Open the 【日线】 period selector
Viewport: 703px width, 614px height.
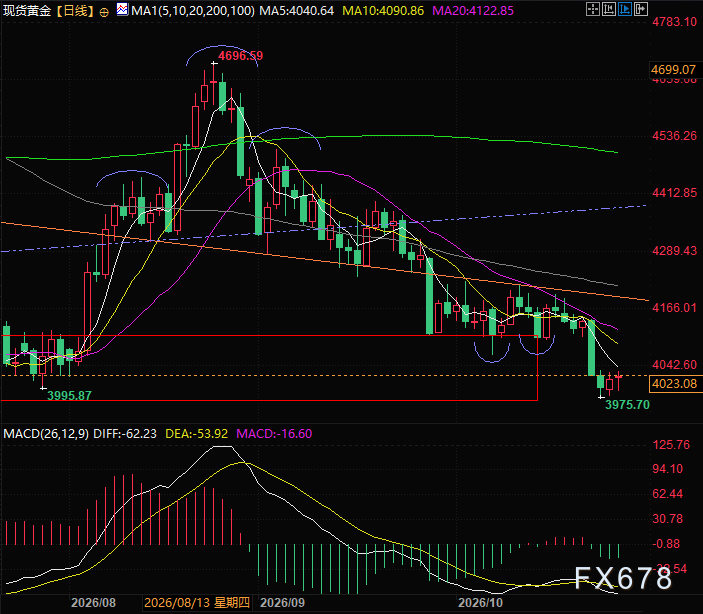click(x=75, y=11)
